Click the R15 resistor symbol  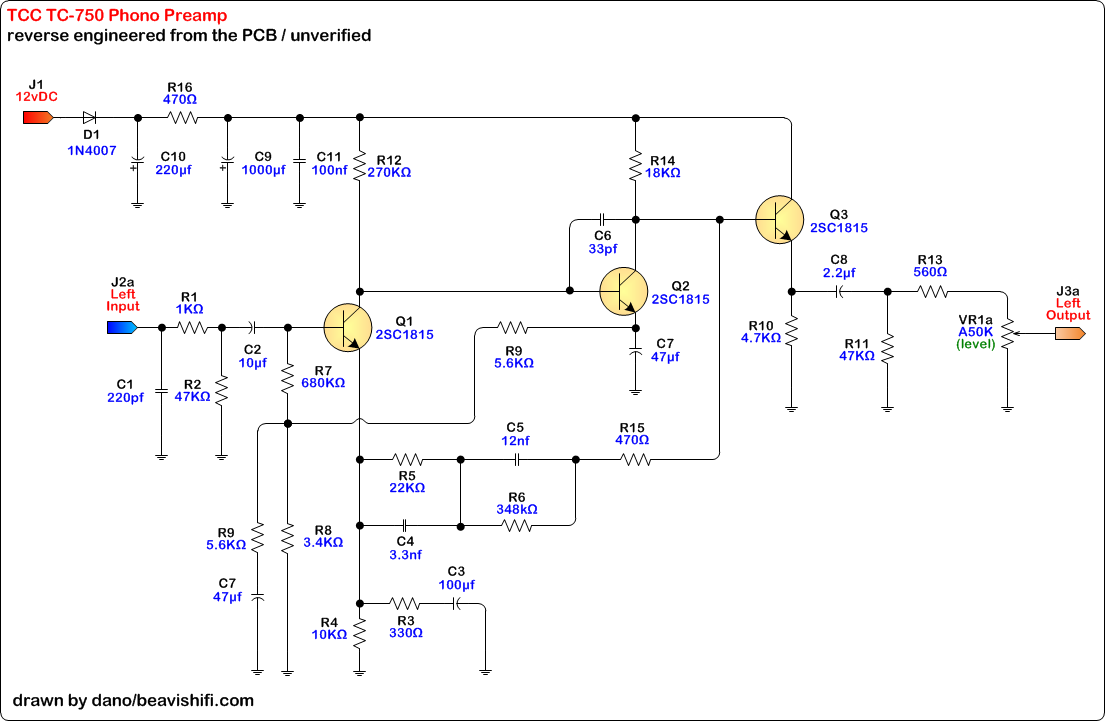tap(635, 460)
